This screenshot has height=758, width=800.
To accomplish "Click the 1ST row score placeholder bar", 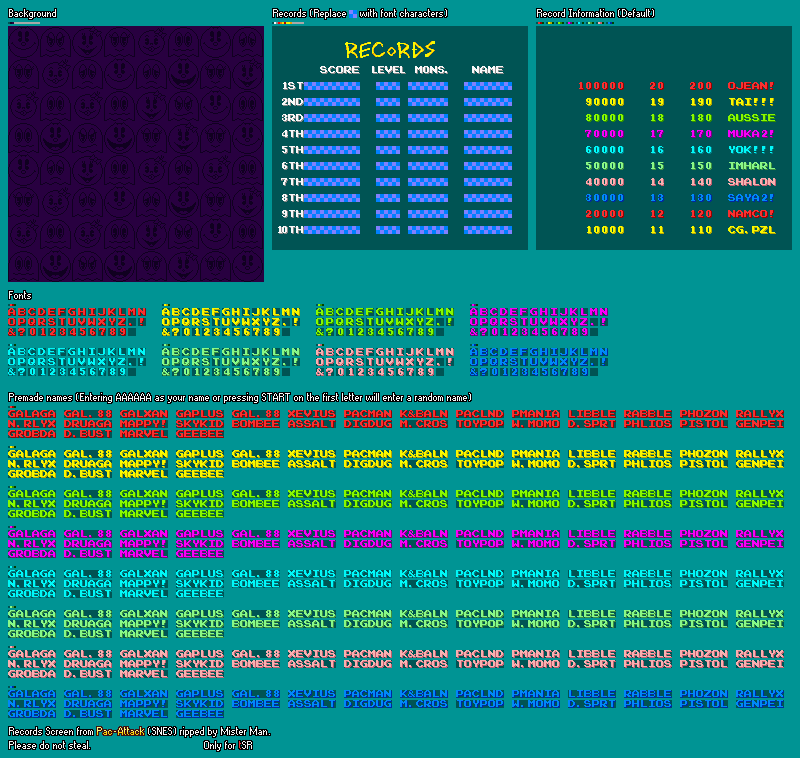I will coord(332,86).
